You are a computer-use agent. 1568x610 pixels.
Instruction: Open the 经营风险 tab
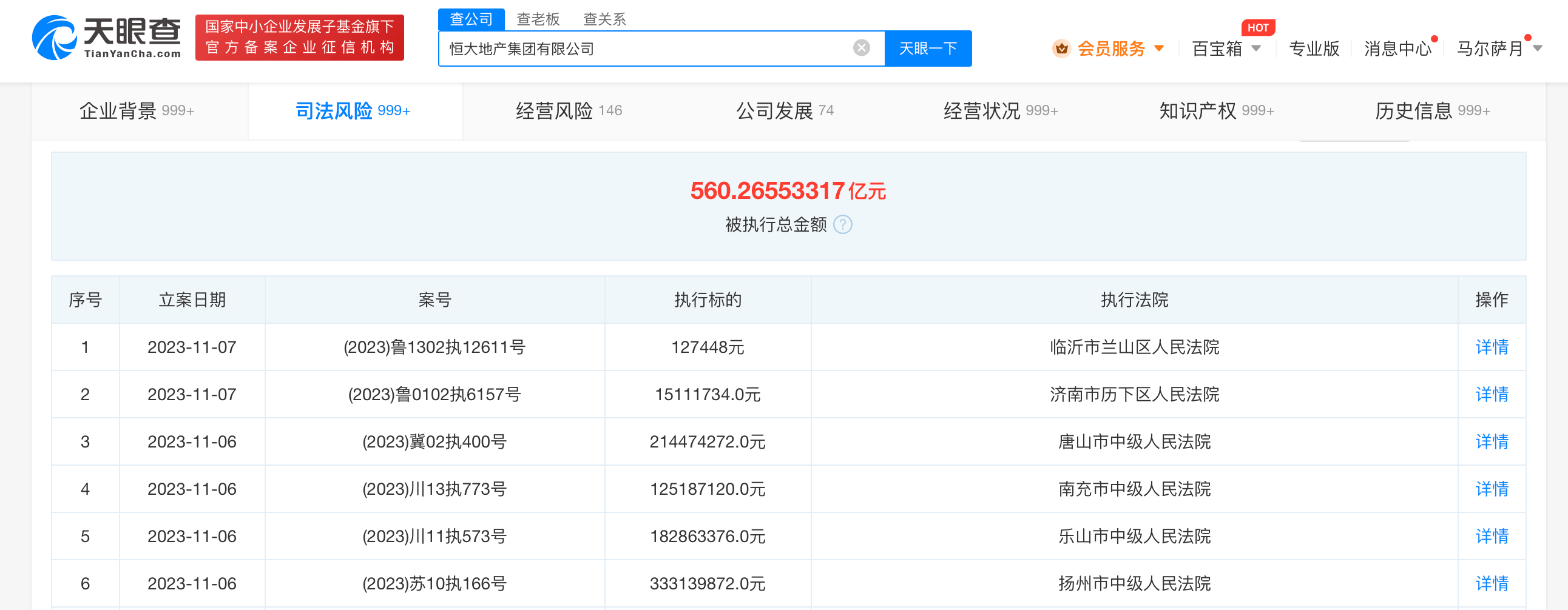pos(568,111)
